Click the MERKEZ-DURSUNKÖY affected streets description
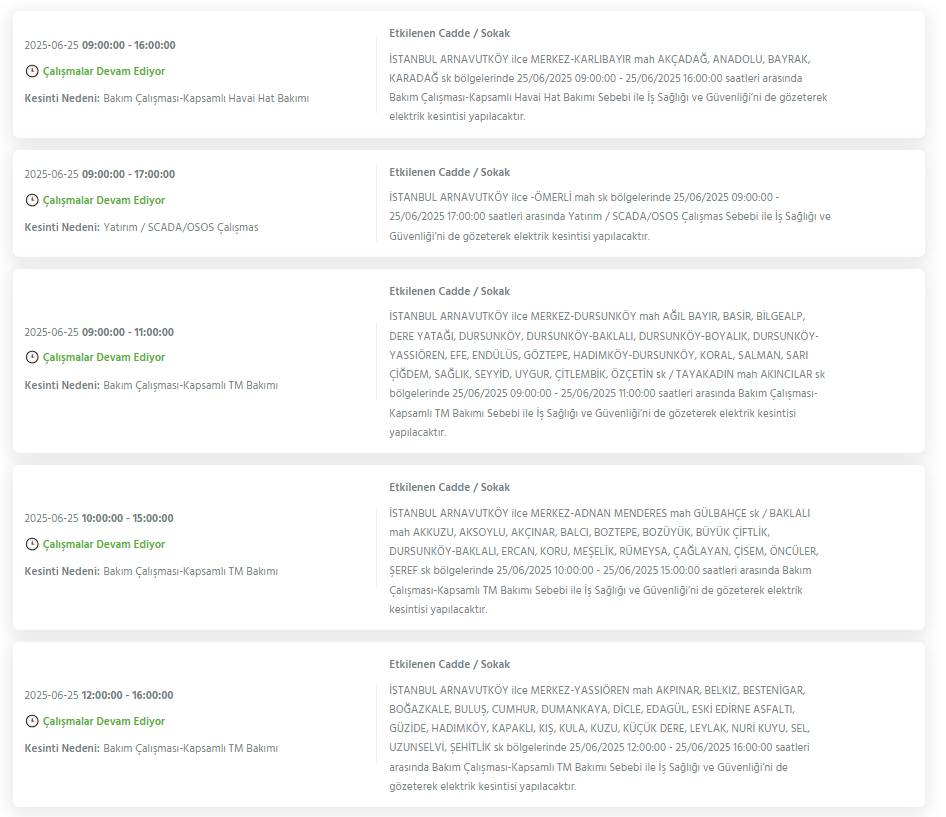Image resolution: width=946 pixels, height=817 pixels. pos(607,374)
